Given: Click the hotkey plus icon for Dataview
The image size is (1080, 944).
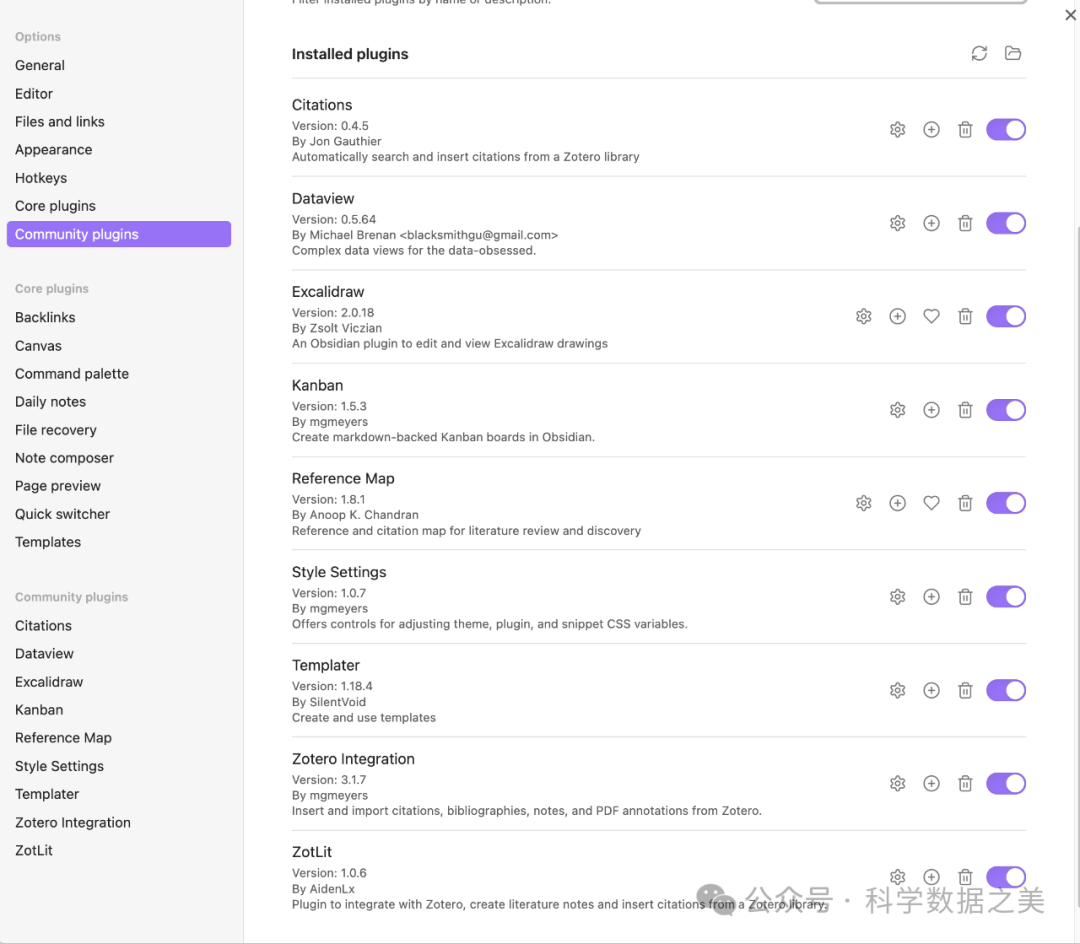Looking at the screenshot, I should coord(931,223).
